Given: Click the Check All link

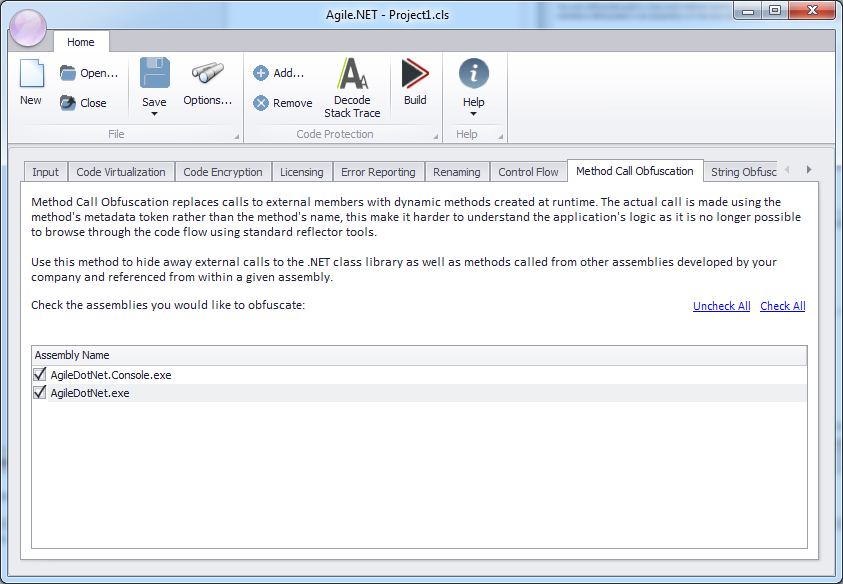Looking at the screenshot, I should point(782,305).
